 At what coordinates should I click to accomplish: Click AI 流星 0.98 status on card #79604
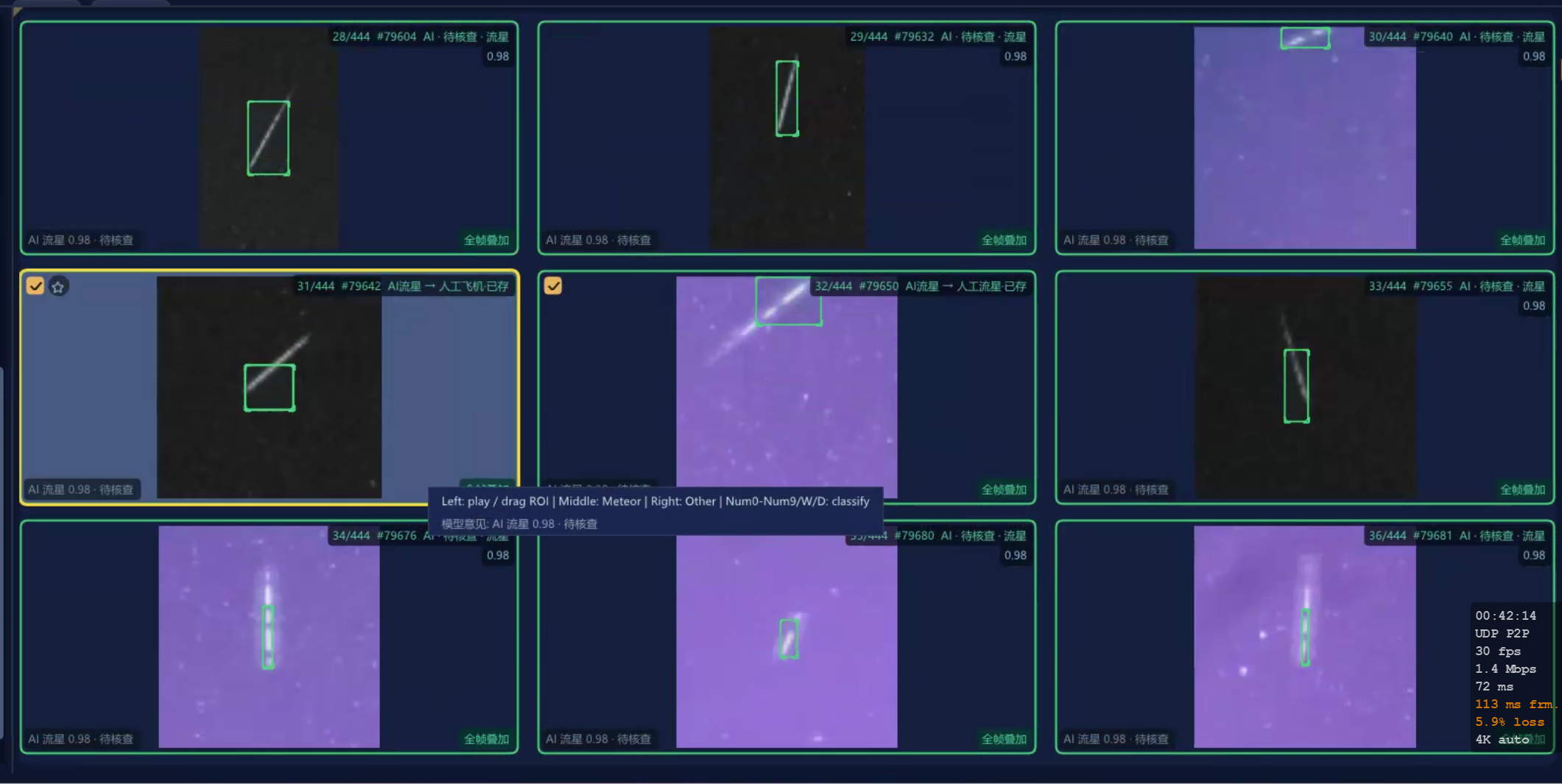pyautogui.click(x=81, y=240)
